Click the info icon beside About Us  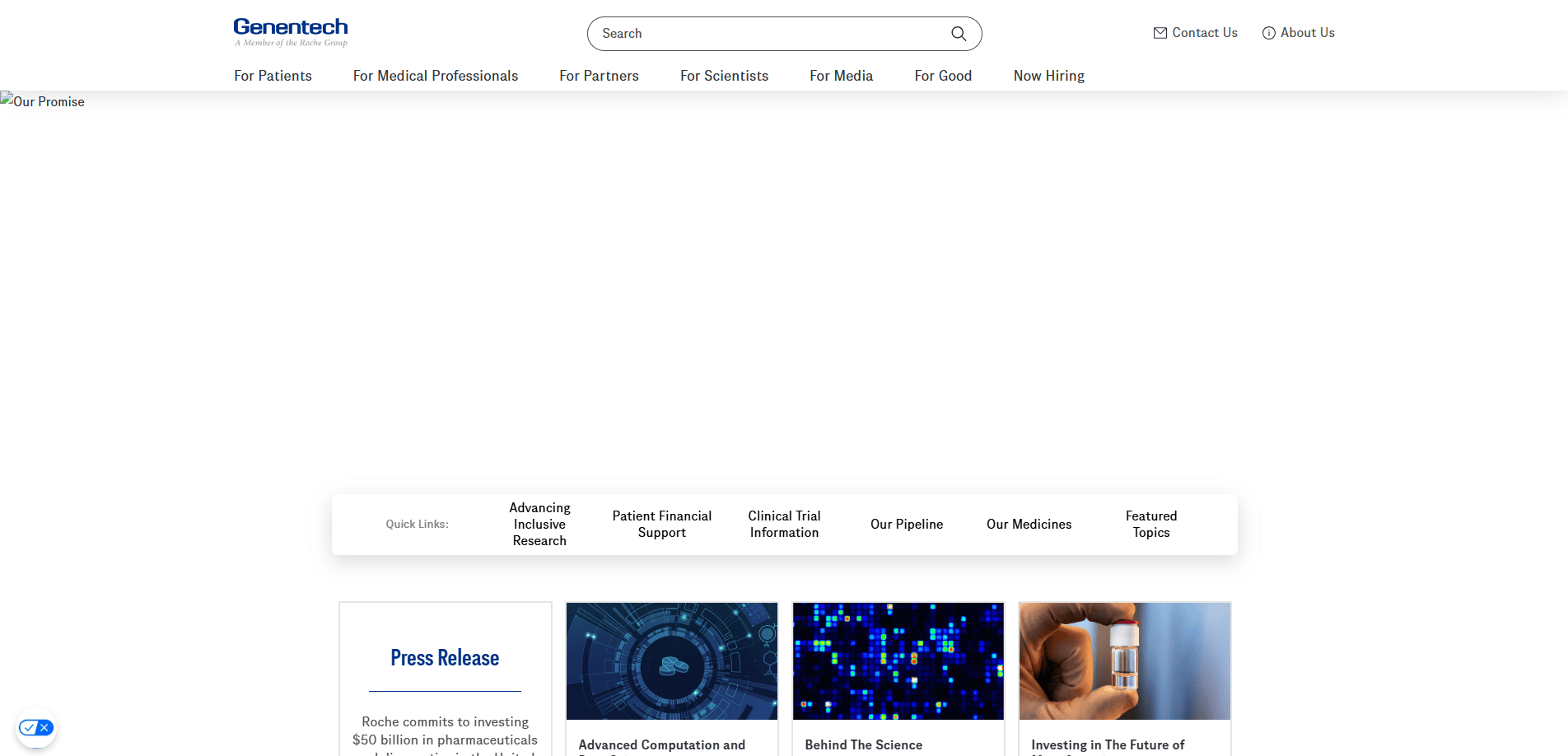1268,33
